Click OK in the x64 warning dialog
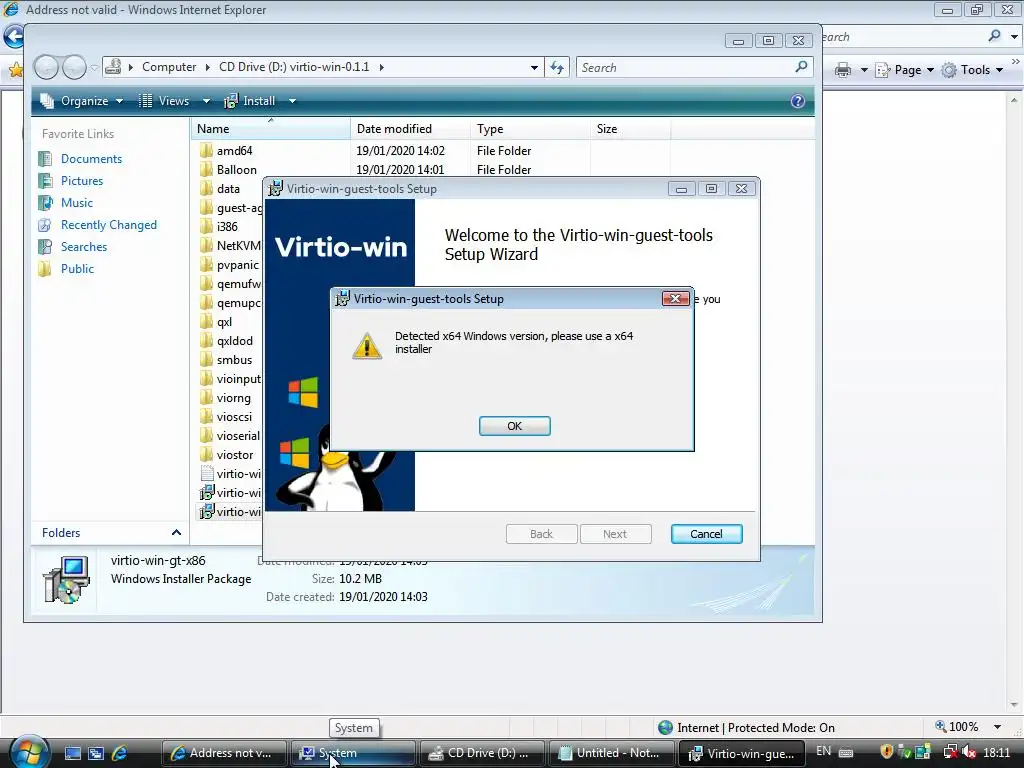Image resolution: width=1024 pixels, height=768 pixels. coord(515,426)
